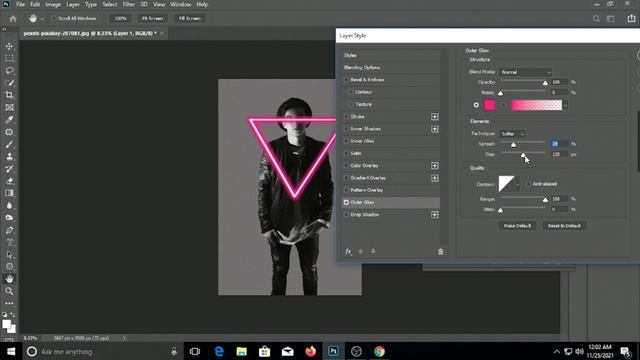Select the solid color radio button
640x360 pixels.
tap(476, 105)
